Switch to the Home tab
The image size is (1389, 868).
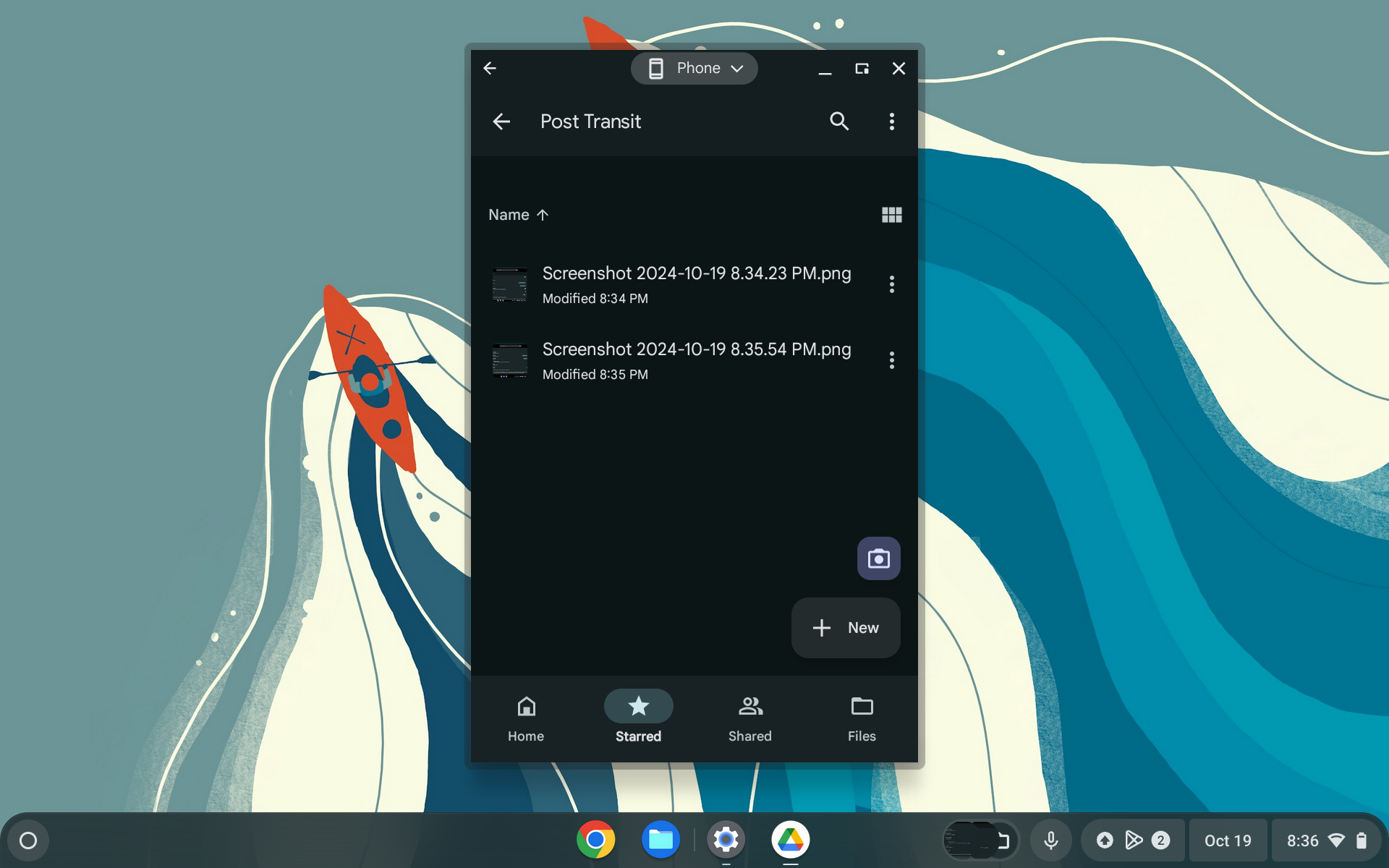[x=525, y=718]
